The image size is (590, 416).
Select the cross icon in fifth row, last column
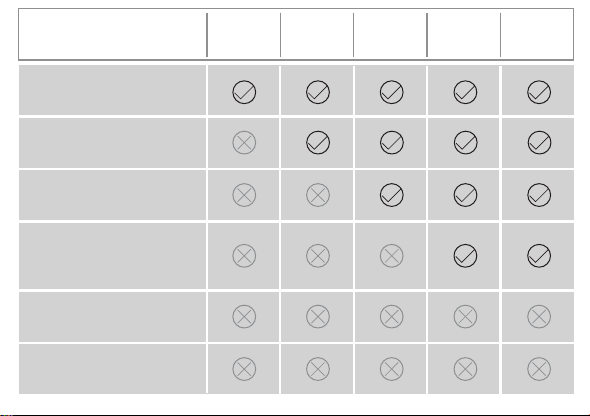point(539,316)
